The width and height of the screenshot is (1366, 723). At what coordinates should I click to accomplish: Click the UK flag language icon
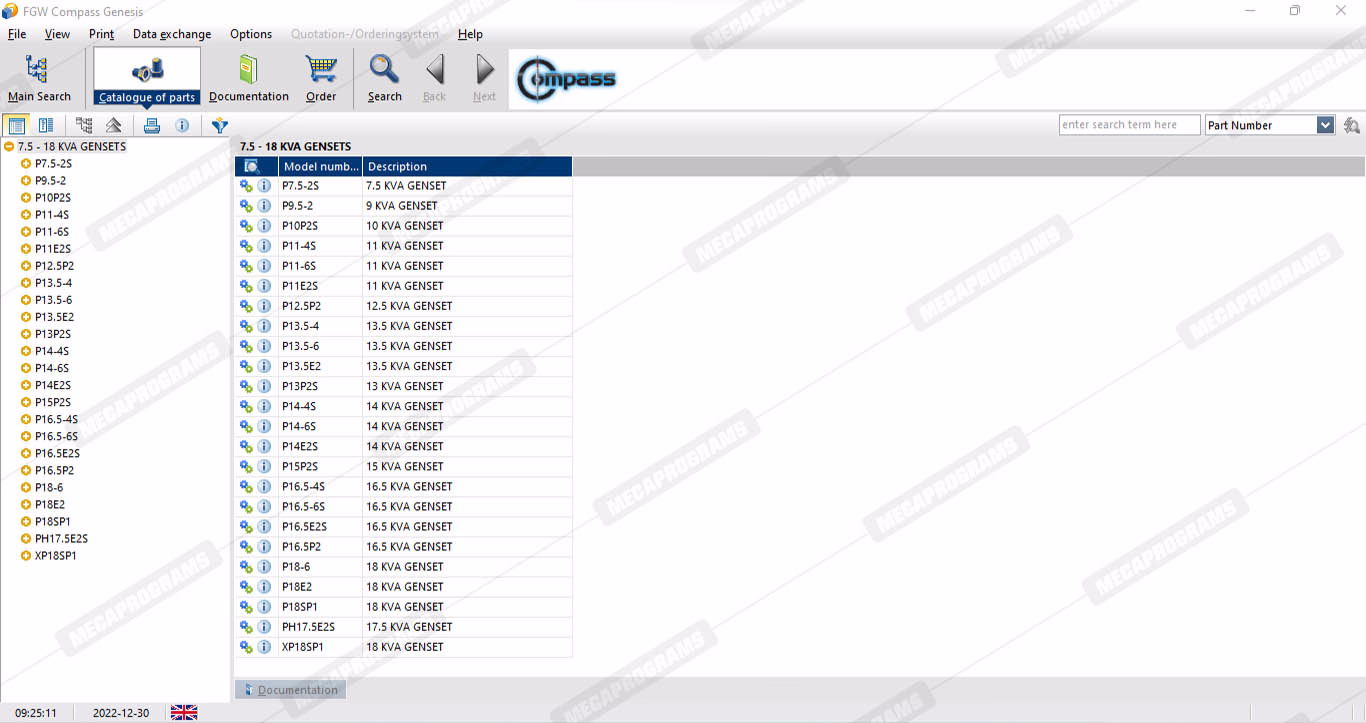(x=184, y=712)
